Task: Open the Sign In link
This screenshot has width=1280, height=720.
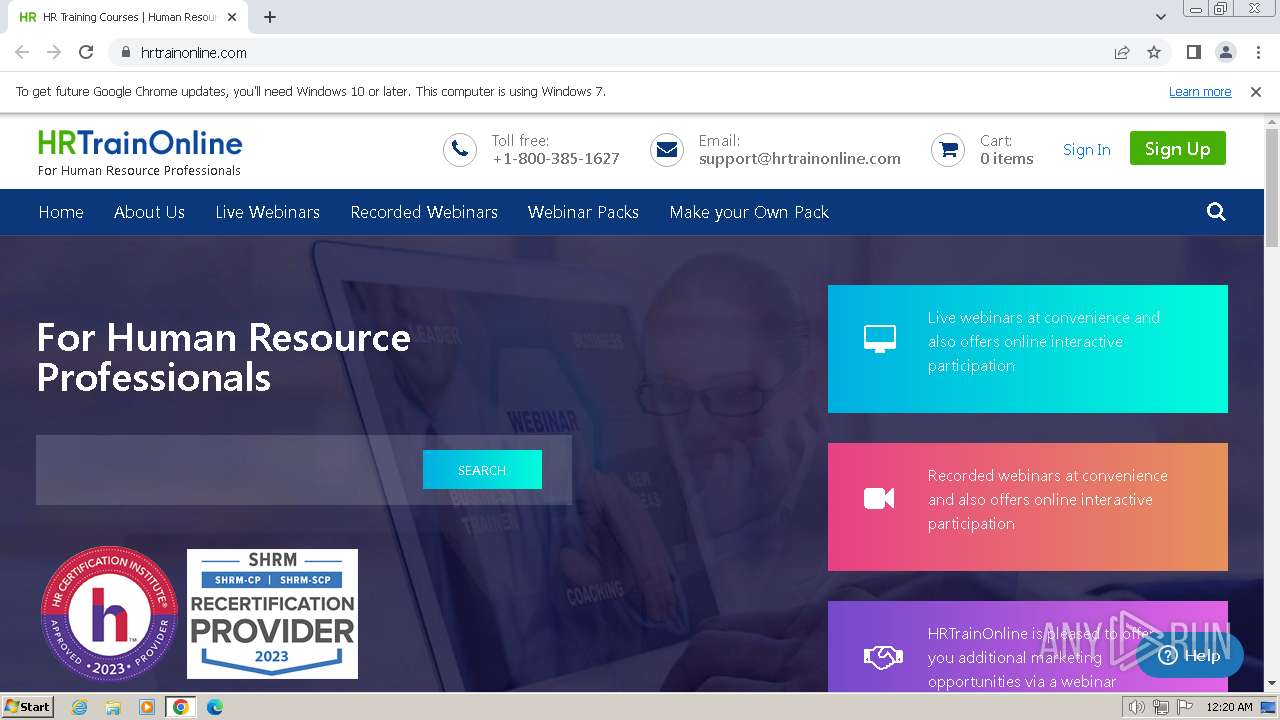Action: (1087, 150)
